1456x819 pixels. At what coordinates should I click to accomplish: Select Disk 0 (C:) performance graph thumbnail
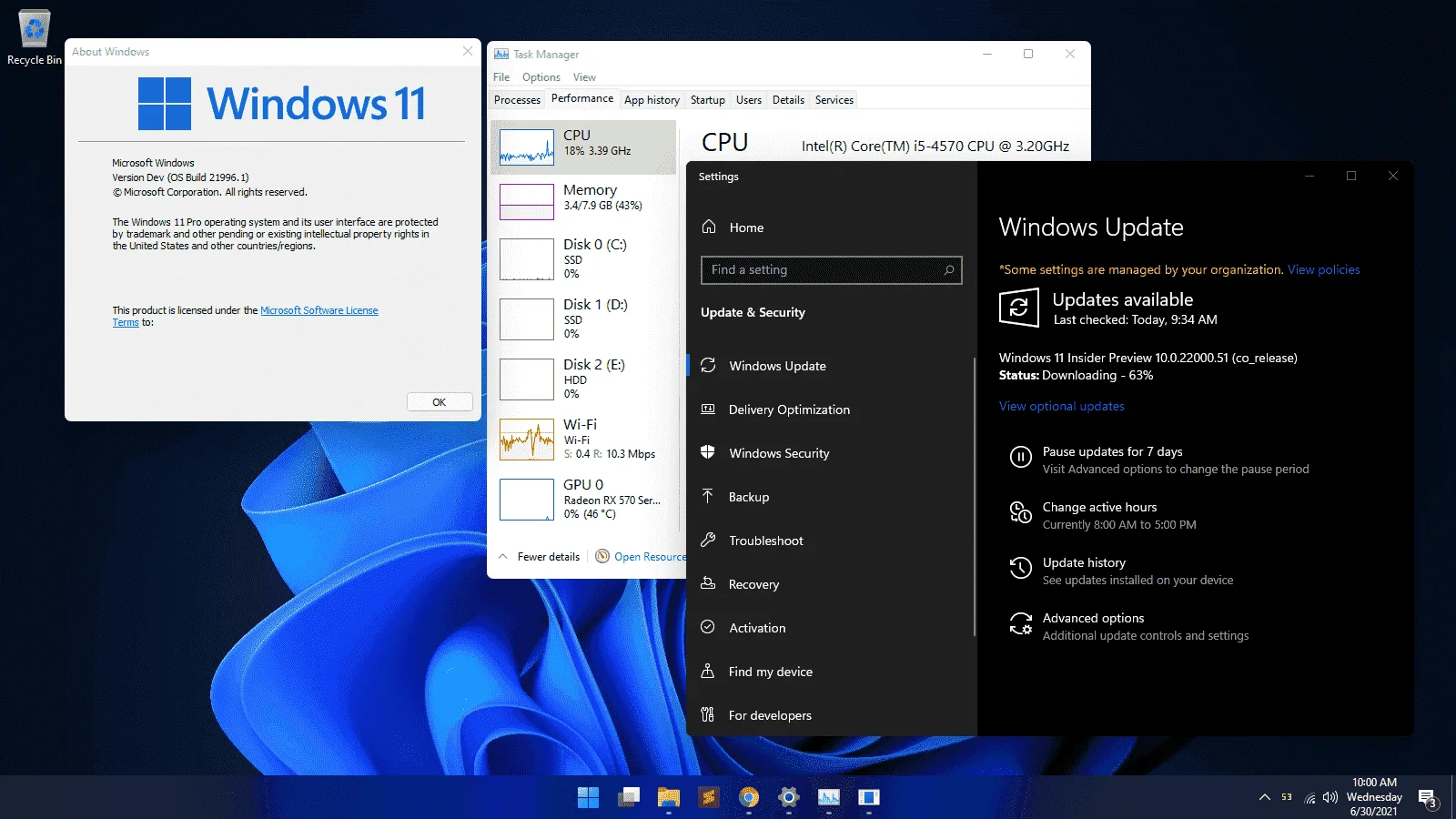527,258
